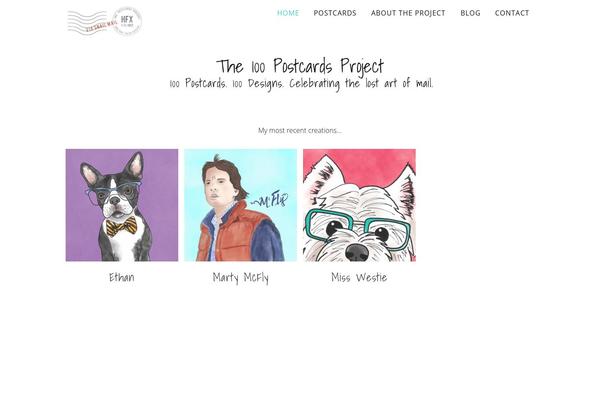The width and height of the screenshot is (600, 400).
Task: Open the Ethan dog postcard image
Action: 122,205
